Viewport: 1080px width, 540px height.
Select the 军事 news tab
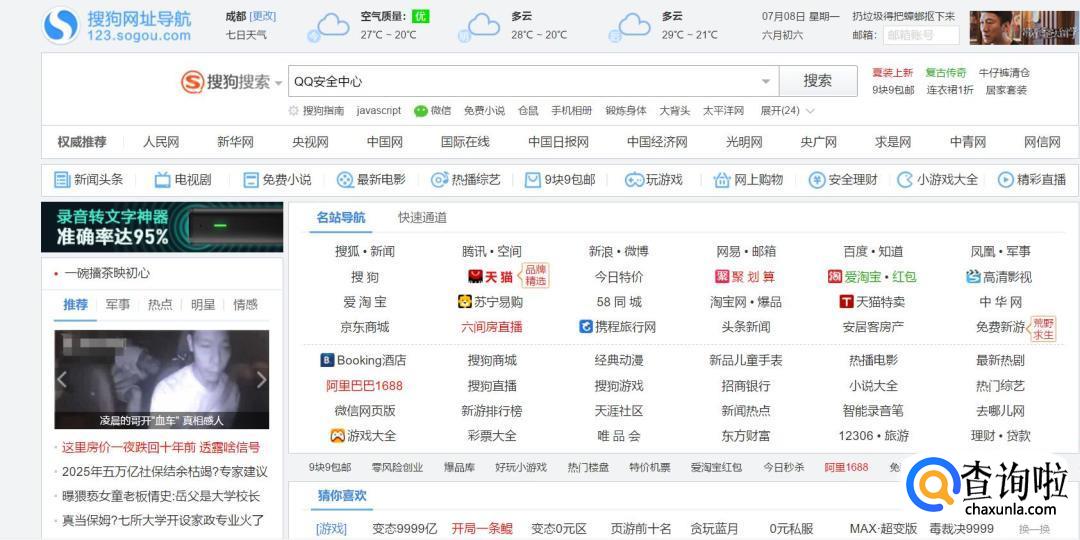[117, 304]
